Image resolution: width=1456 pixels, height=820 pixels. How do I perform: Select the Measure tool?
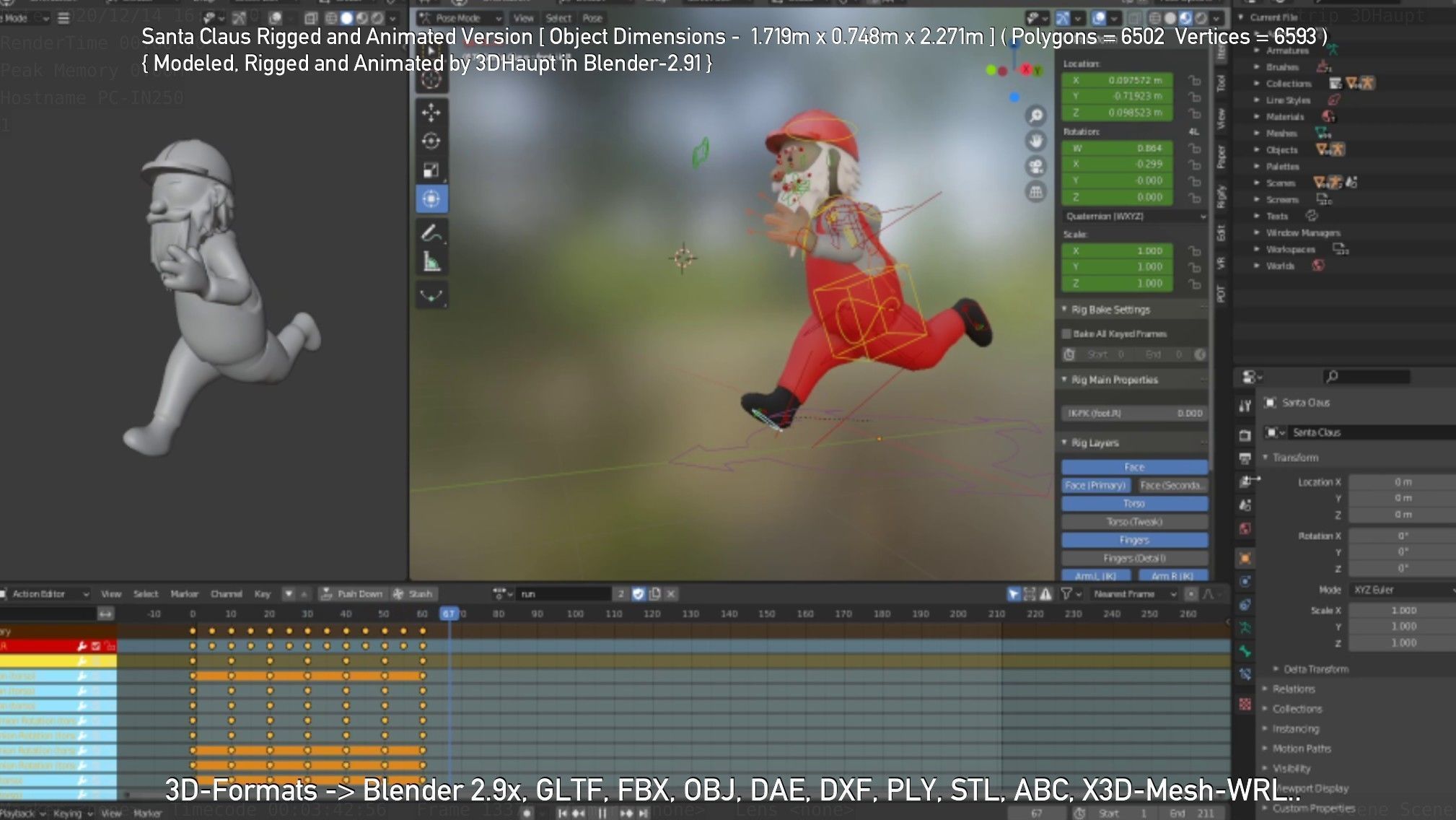[431, 261]
